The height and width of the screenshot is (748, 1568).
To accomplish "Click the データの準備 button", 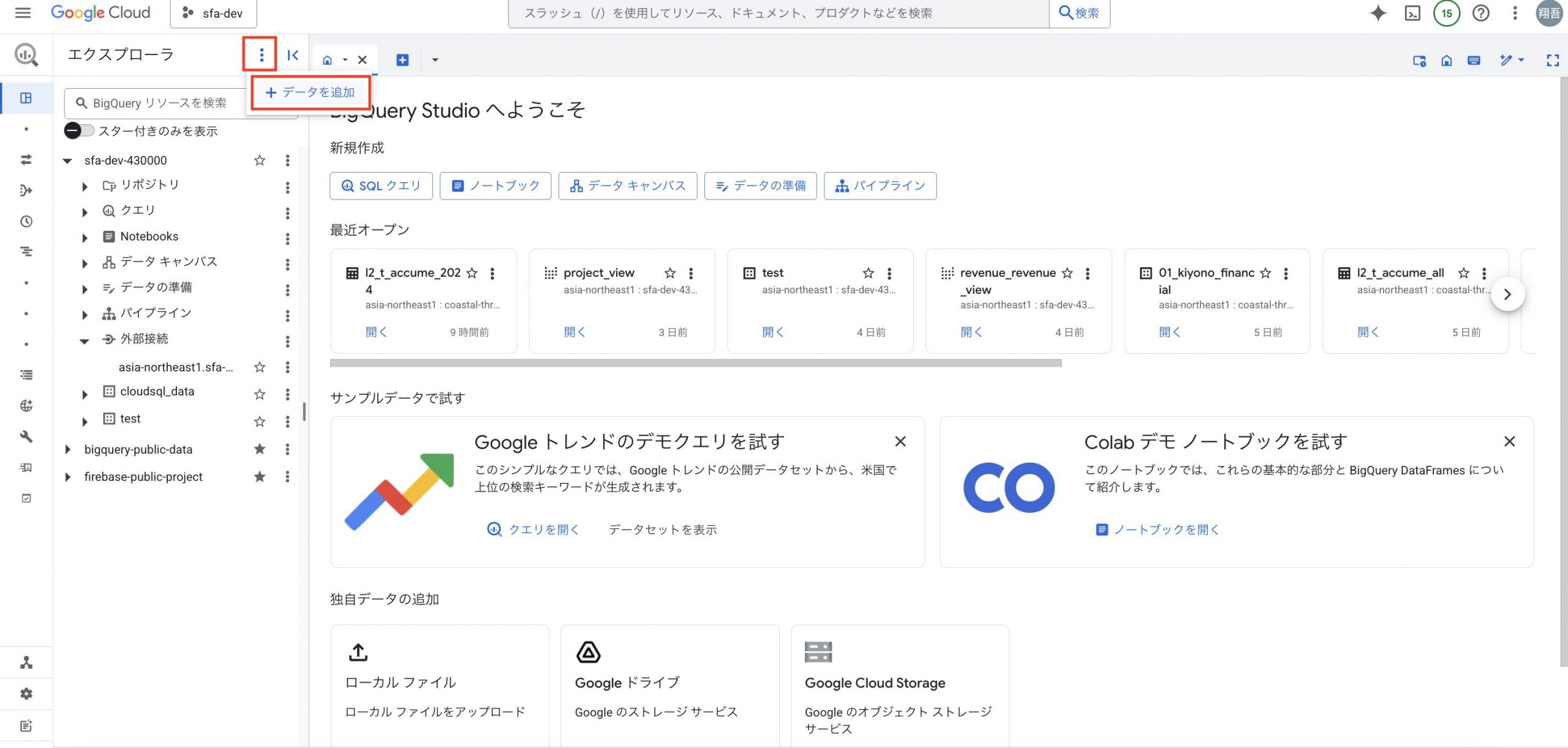I will pyautogui.click(x=760, y=185).
